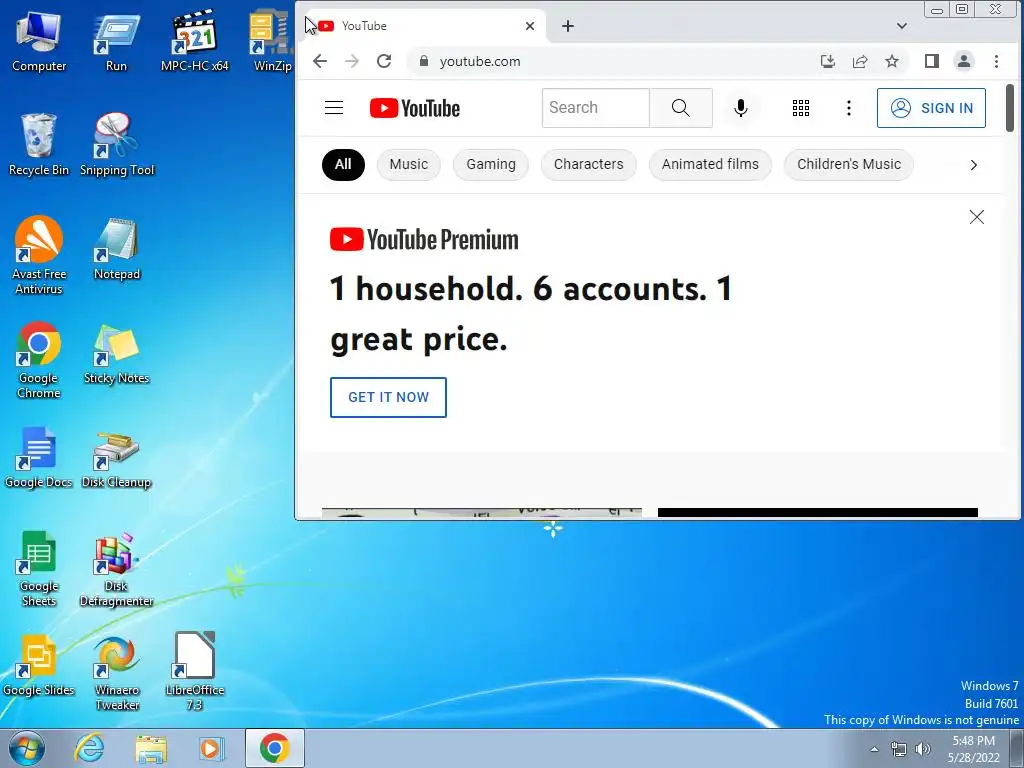Open Windows Start menu
The height and width of the screenshot is (768, 1024).
tap(26, 748)
